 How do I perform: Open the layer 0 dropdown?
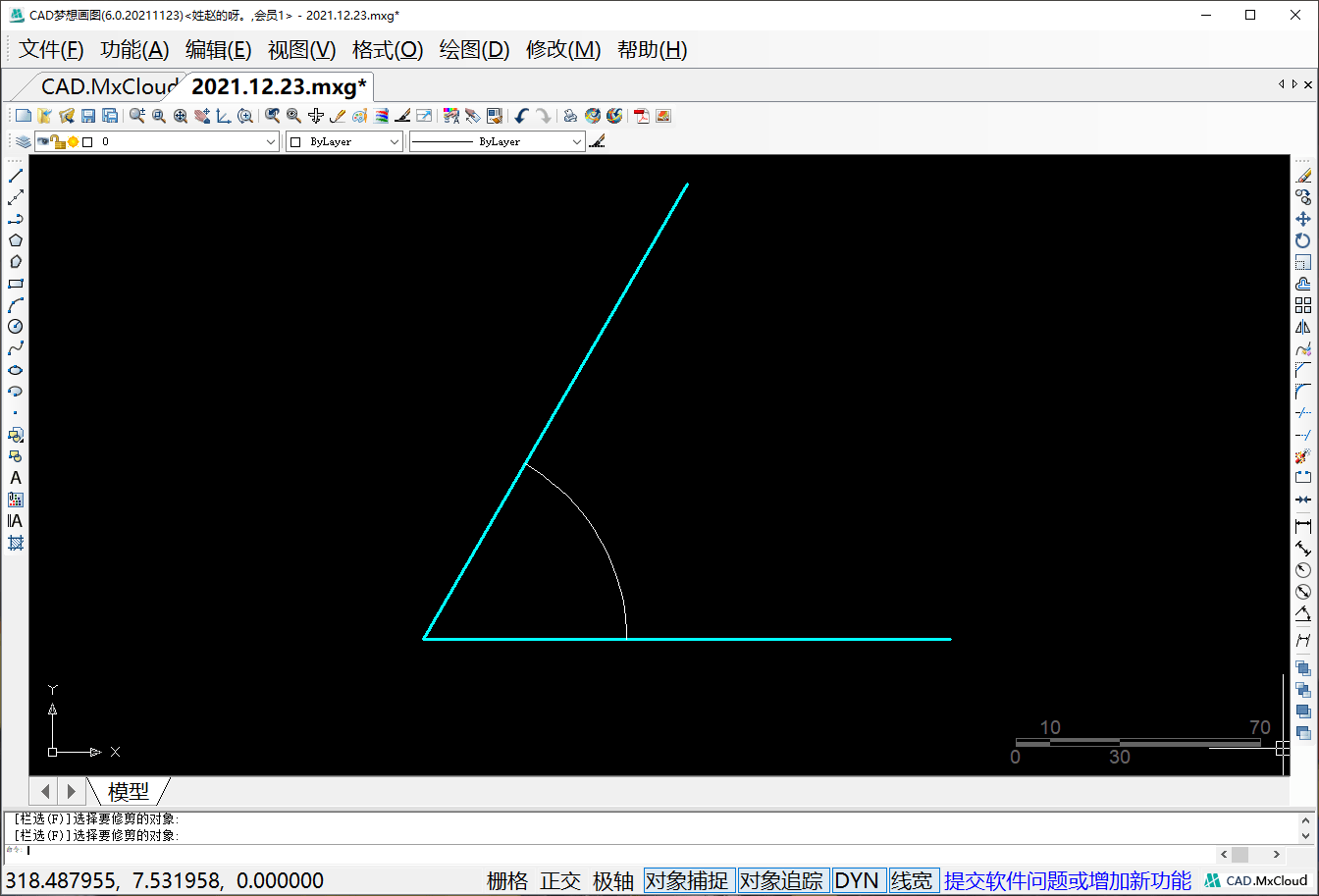[272, 142]
